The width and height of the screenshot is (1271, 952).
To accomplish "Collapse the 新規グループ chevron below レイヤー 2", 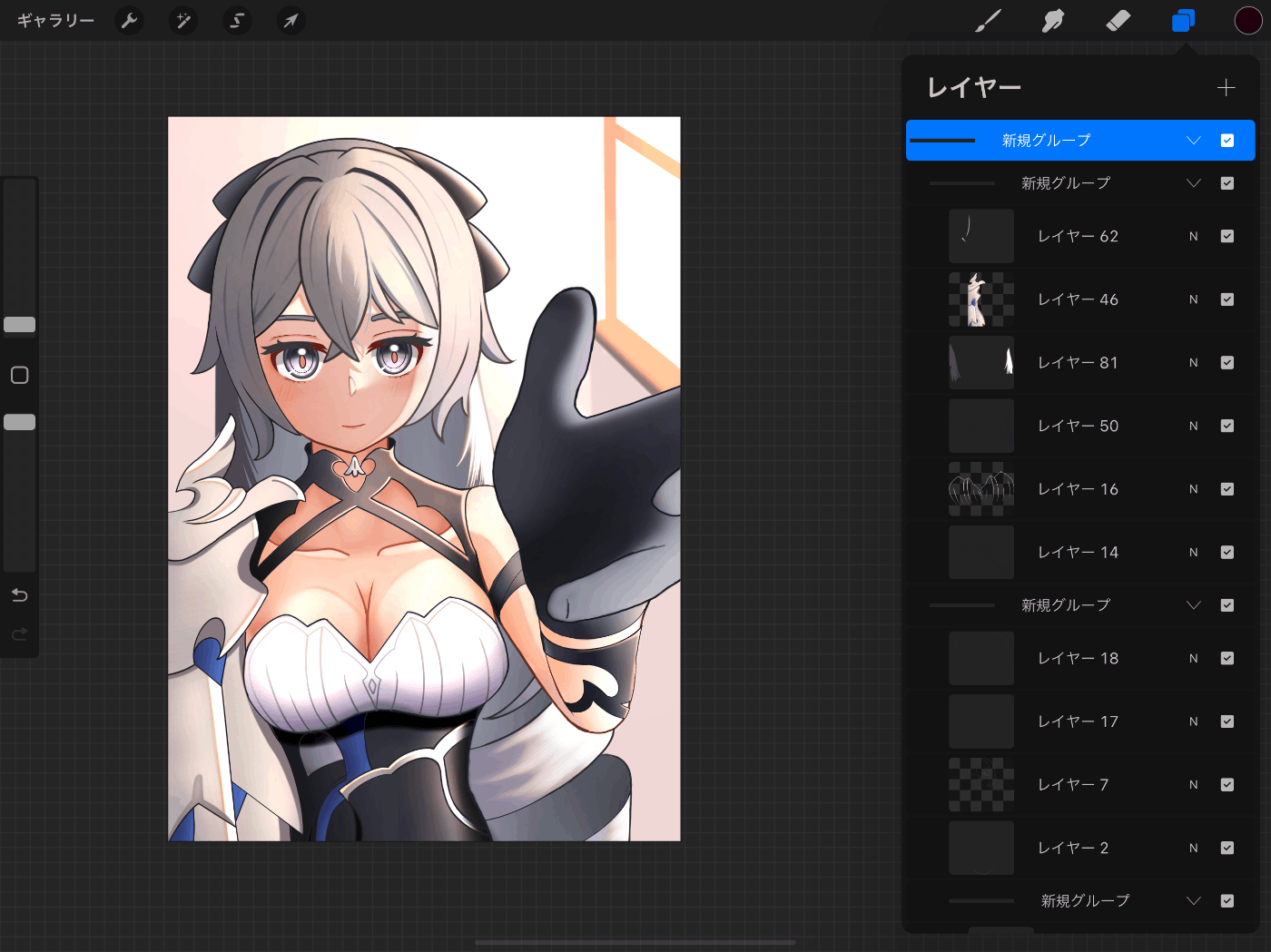I will [1194, 901].
